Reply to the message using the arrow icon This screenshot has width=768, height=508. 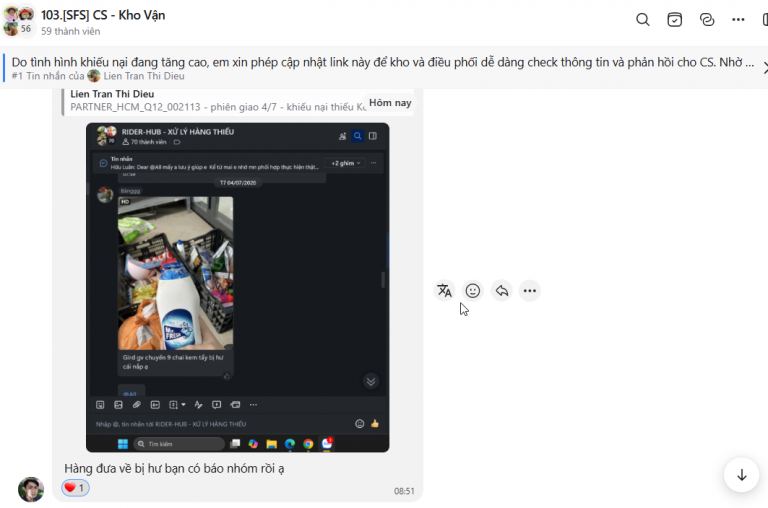502,290
